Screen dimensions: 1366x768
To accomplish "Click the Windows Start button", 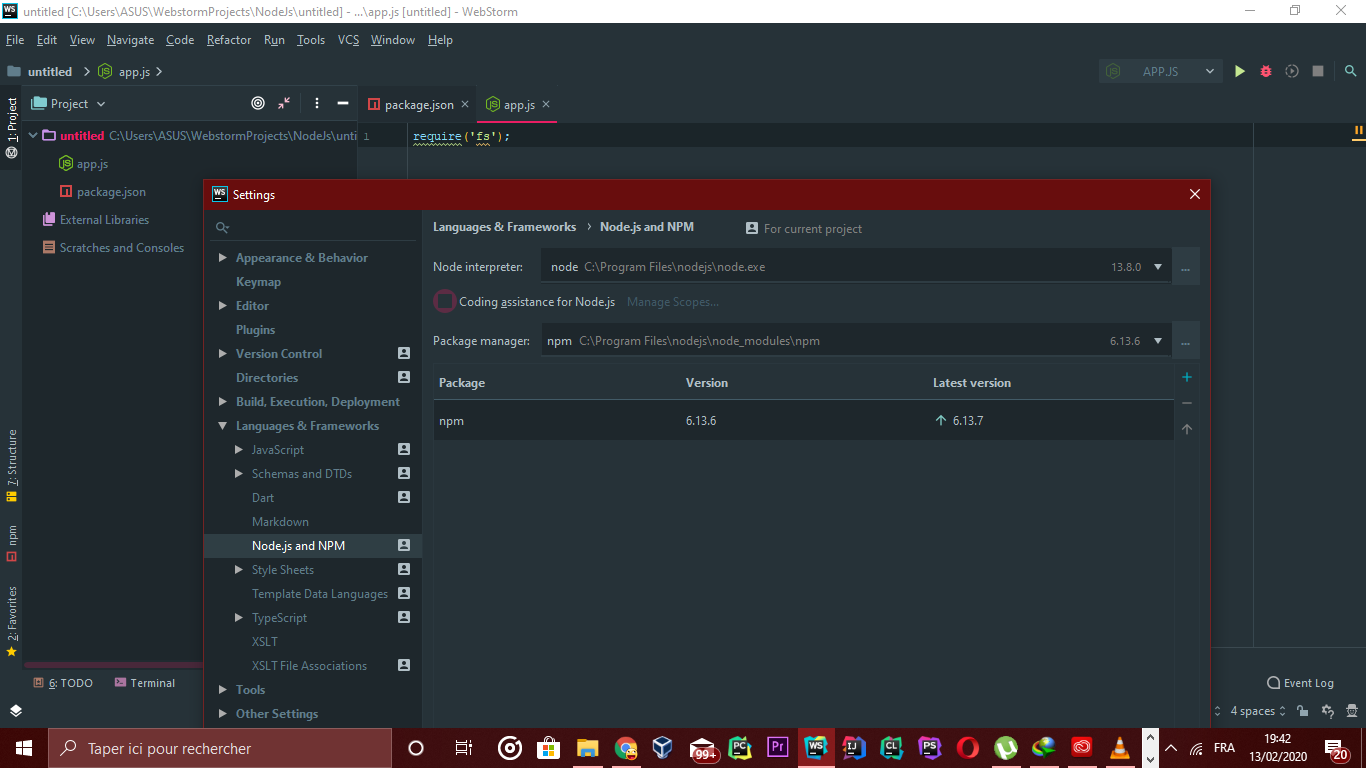I will click(23, 748).
